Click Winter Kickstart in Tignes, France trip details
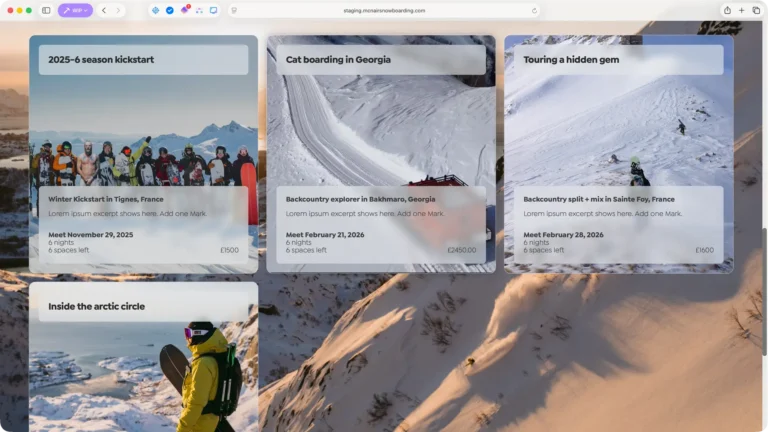 click(106, 199)
